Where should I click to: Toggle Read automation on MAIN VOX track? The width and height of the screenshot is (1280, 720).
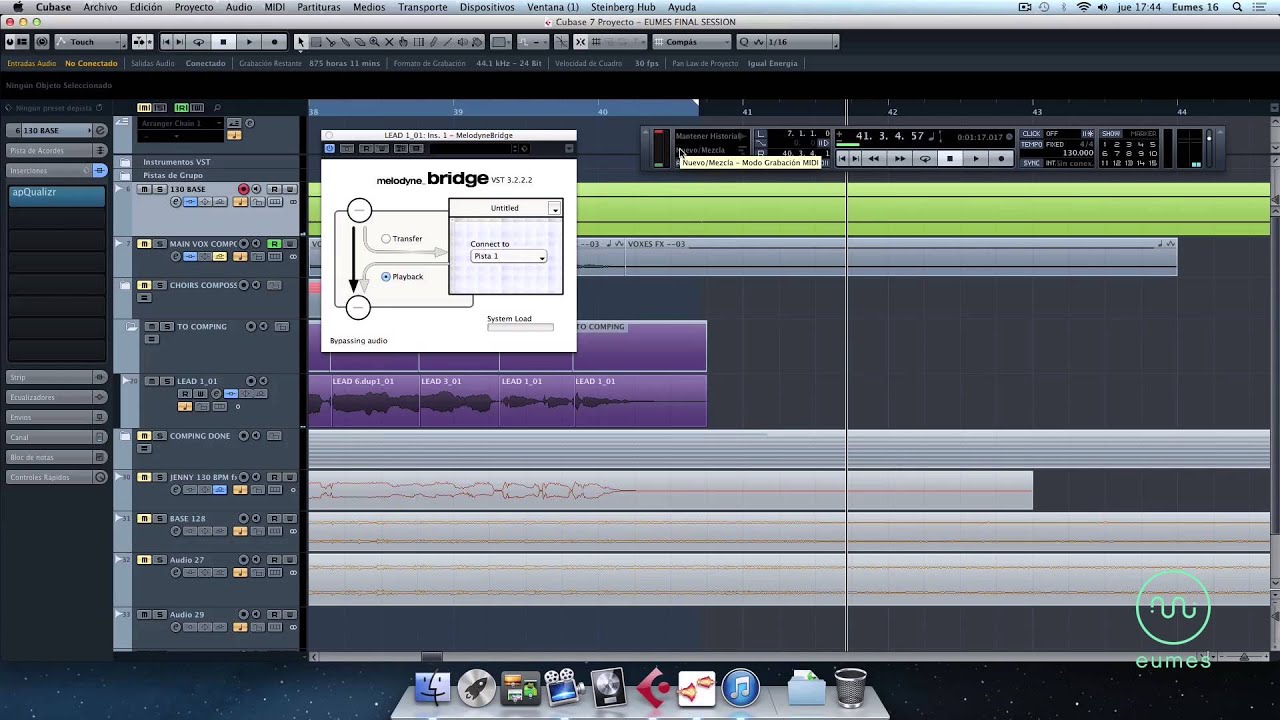coord(274,244)
